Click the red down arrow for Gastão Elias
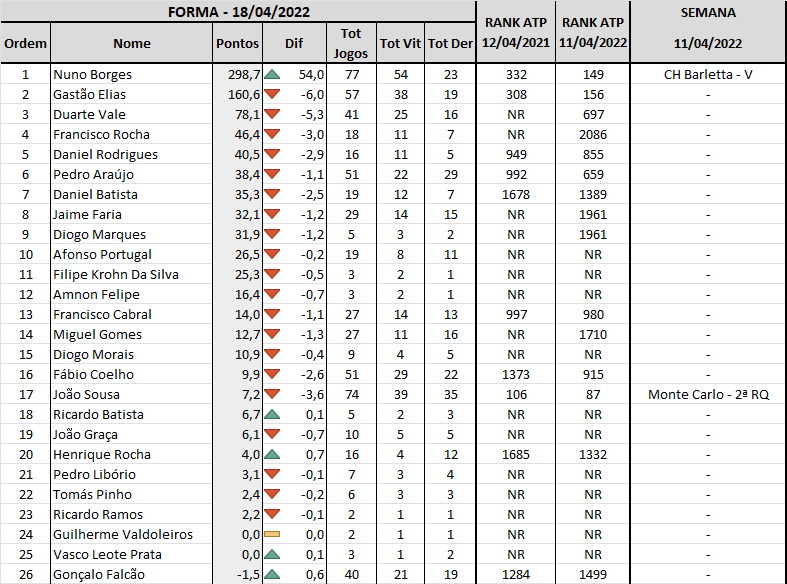787x584 pixels. coord(272,94)
